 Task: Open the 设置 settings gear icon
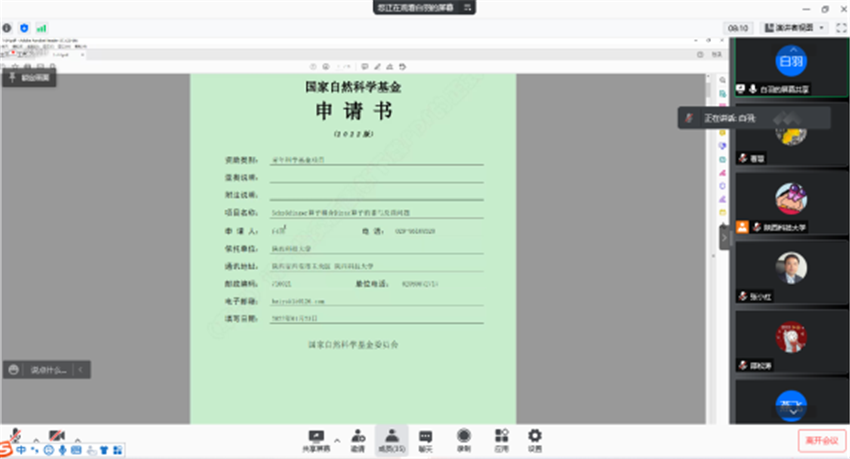(535, 438)
